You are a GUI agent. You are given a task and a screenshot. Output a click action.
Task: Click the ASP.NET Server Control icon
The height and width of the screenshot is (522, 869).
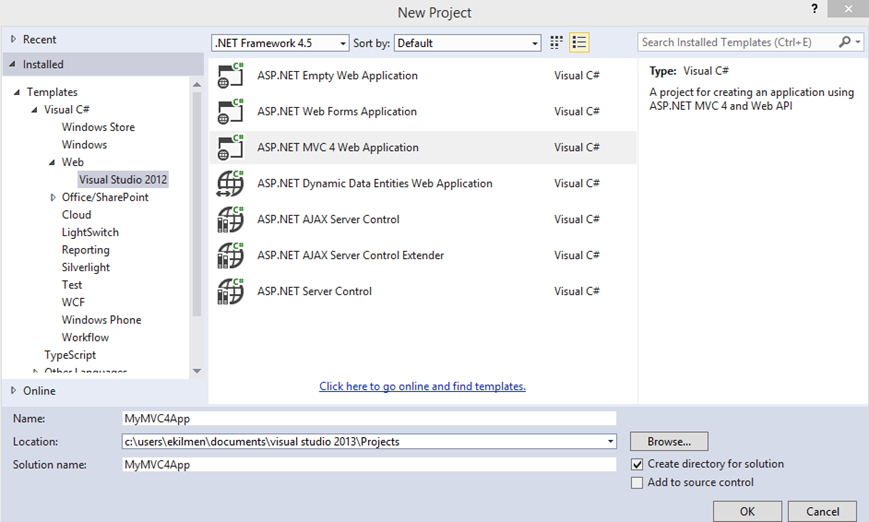click(230, 291)
